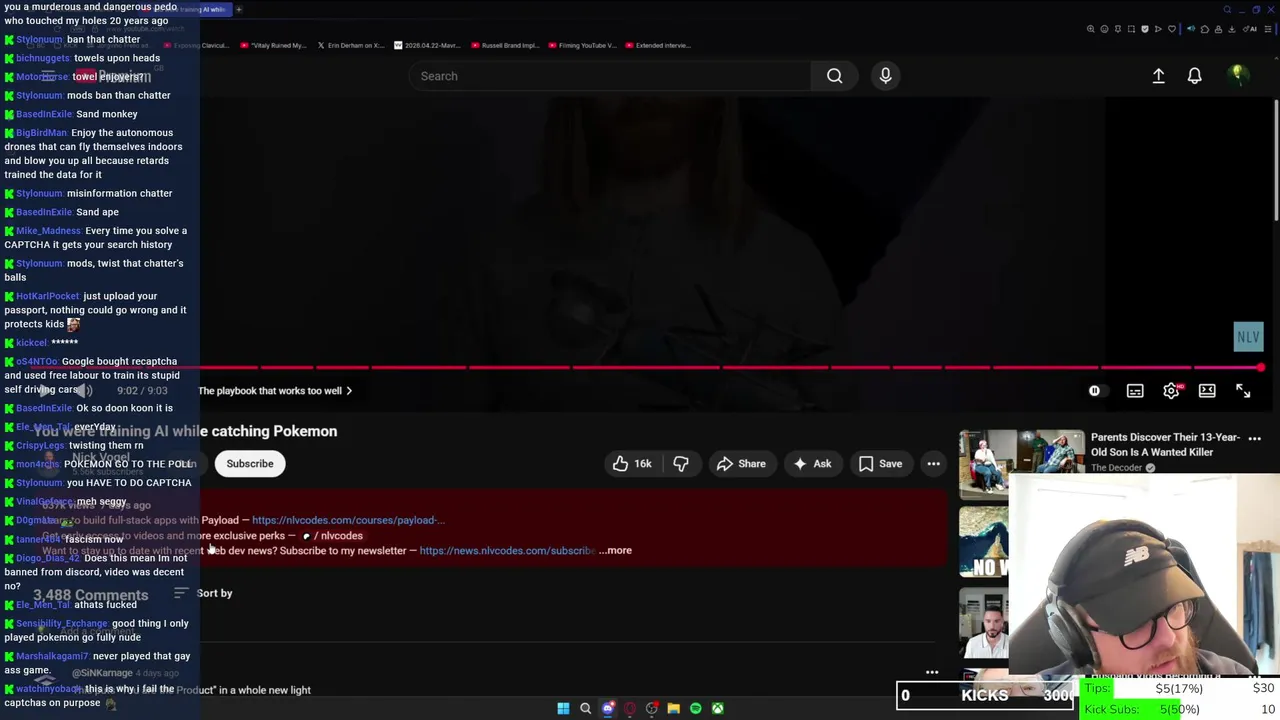This screenshot has height=720, width=1280.
Task: Open the browser AI toolbar button
Action: pyautogui.click(x=1251, y=29)
